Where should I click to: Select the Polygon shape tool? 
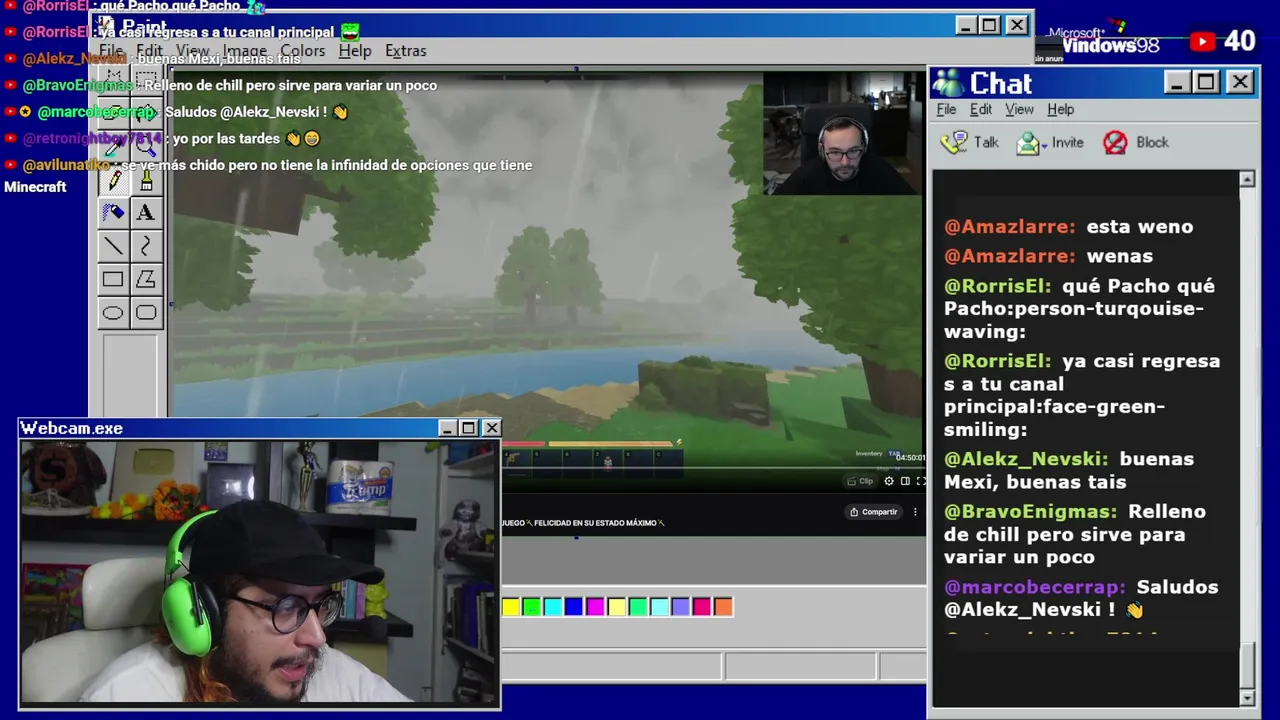146,280
